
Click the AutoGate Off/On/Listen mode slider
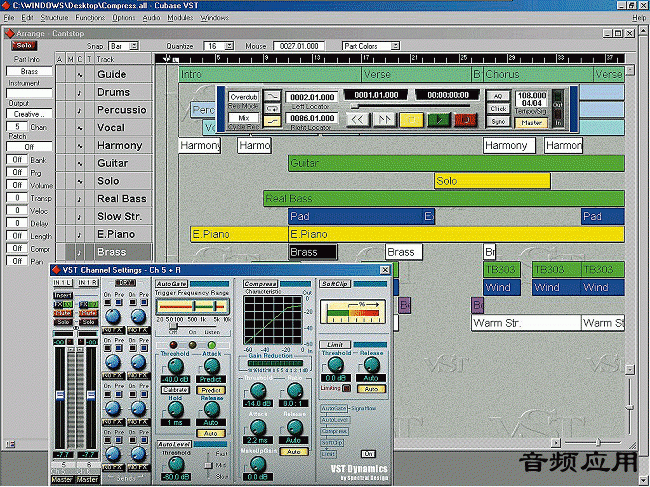[174, 327]
